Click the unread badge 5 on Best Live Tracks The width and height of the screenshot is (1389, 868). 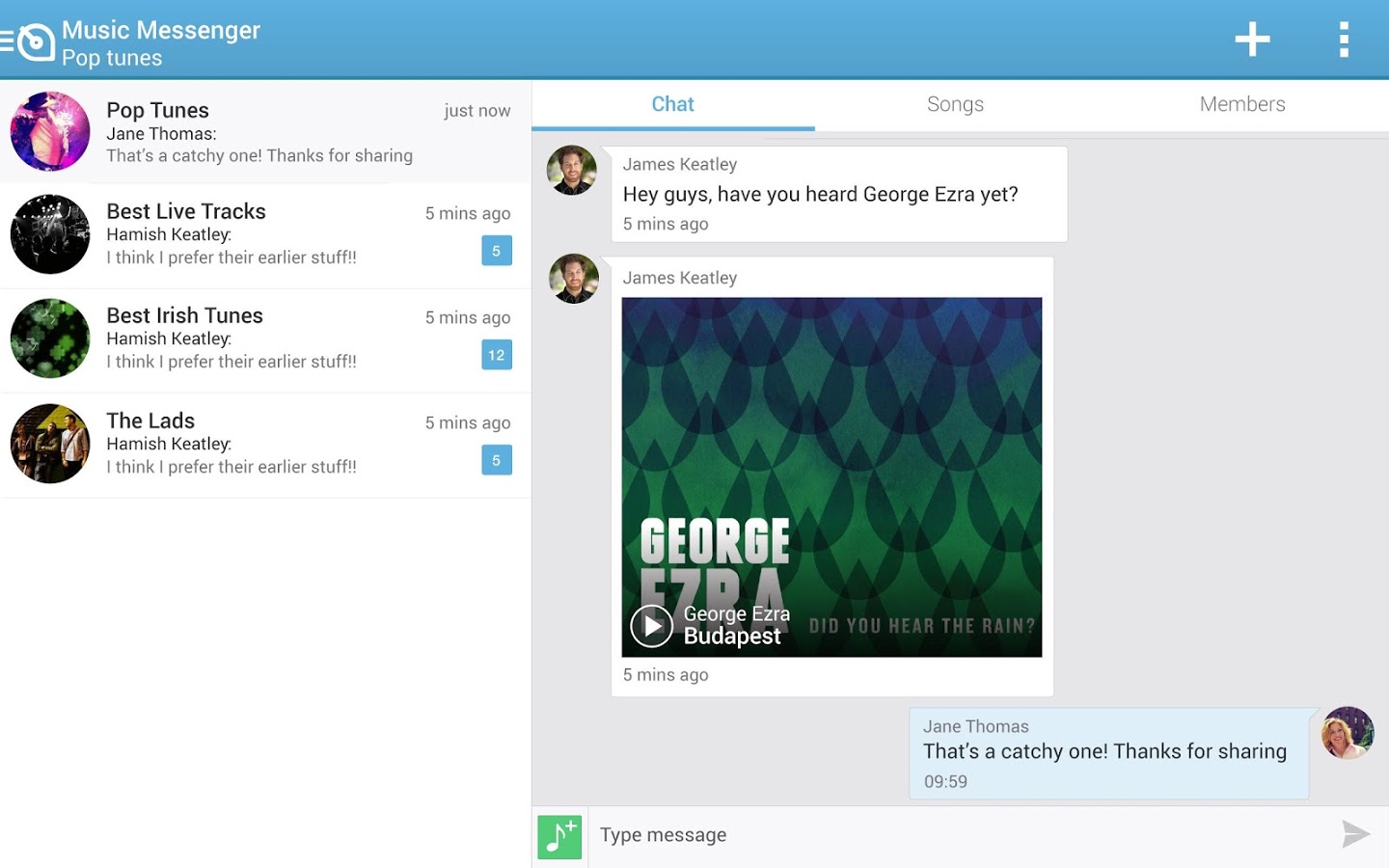point(497,251)
